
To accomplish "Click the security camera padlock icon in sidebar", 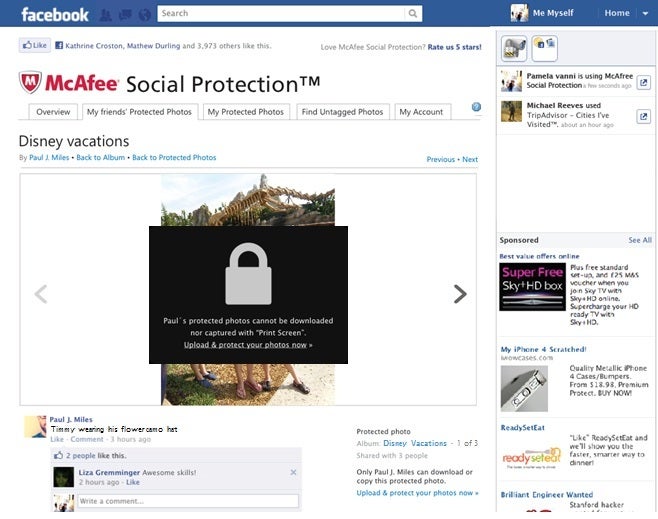I will [x=514, y=48].
